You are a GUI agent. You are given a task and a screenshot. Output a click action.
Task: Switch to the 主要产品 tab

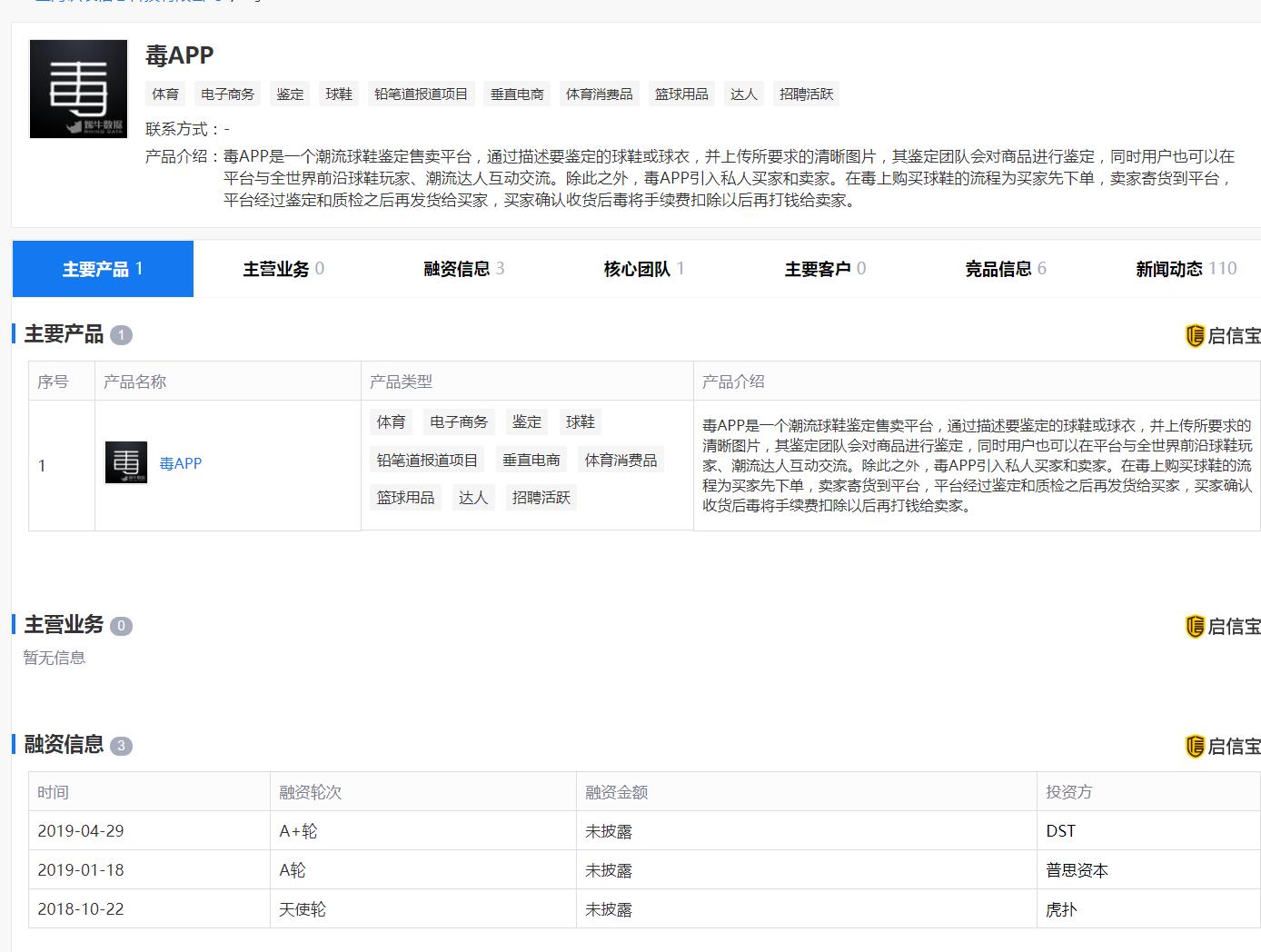(x=103, y=269)
